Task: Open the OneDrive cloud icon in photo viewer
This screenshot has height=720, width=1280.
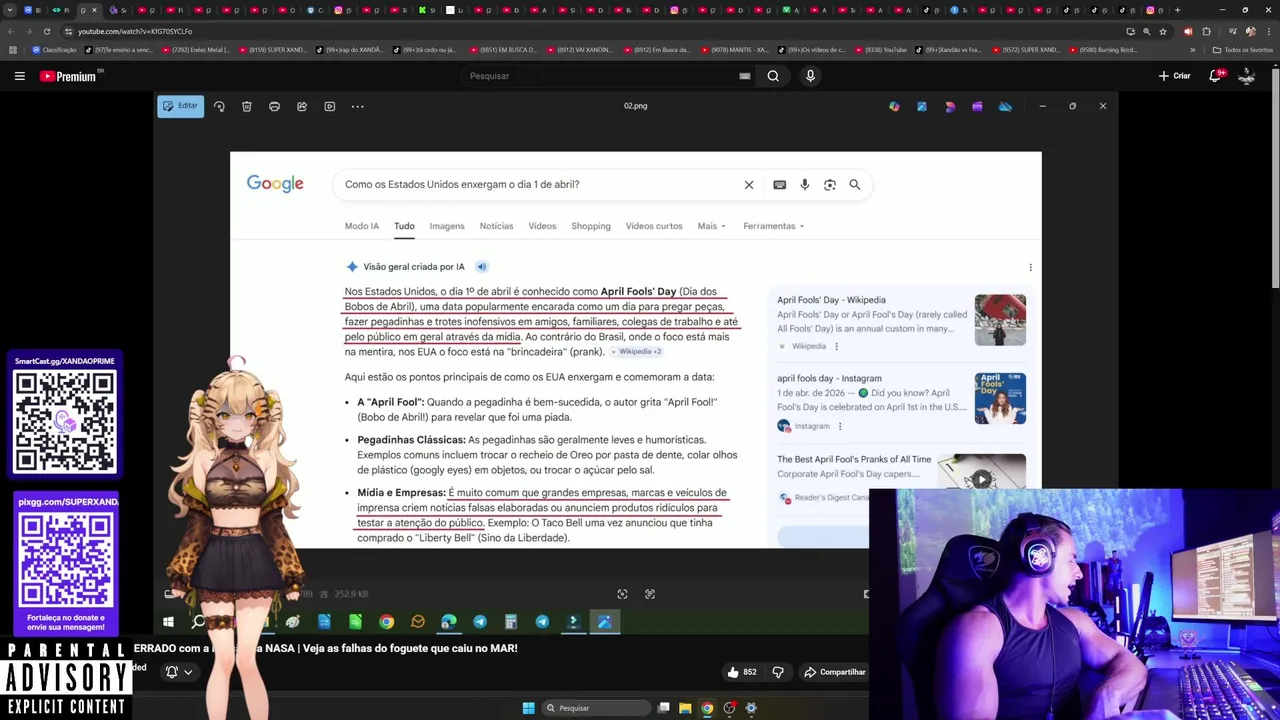Action: [1005, 106]
